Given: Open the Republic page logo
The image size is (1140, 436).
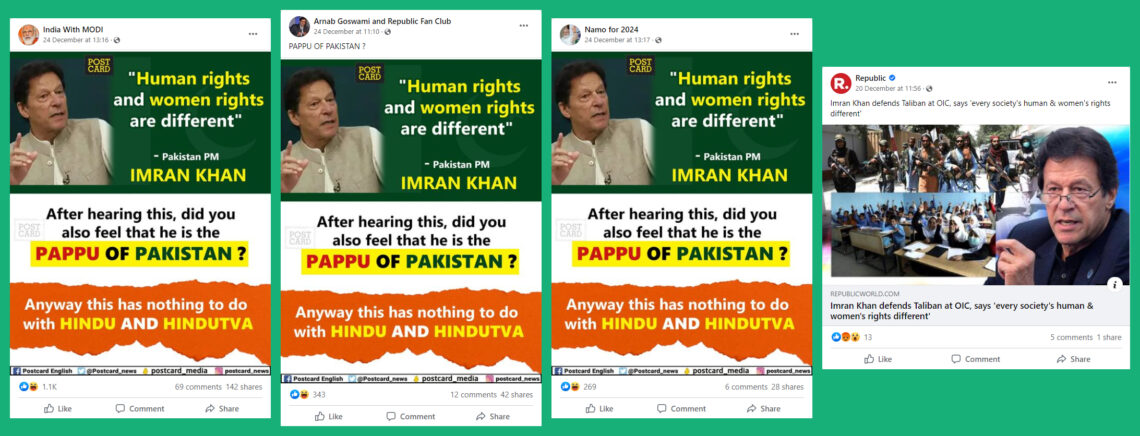Looking at the screenshot, I should point(840,83).
